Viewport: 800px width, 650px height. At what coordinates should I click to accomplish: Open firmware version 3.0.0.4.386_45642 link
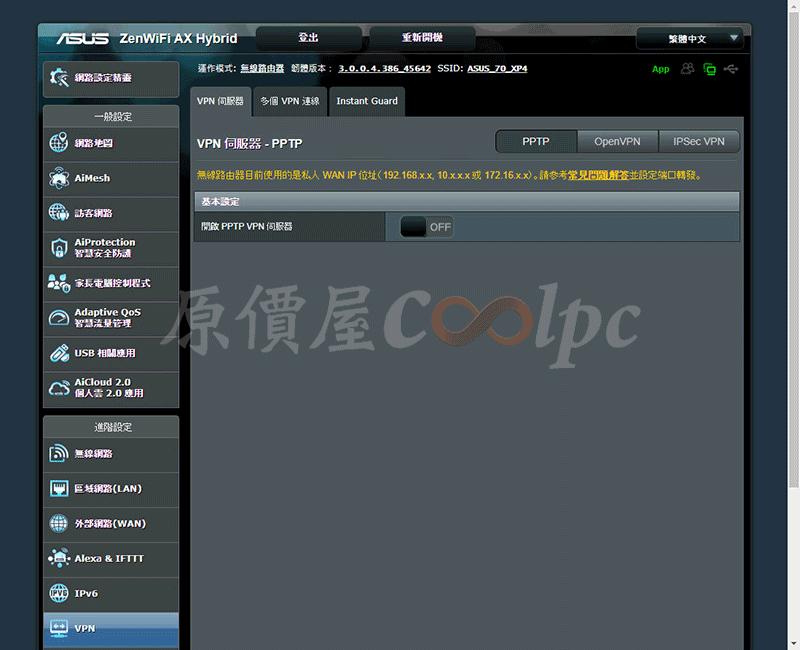click(384, 68)
